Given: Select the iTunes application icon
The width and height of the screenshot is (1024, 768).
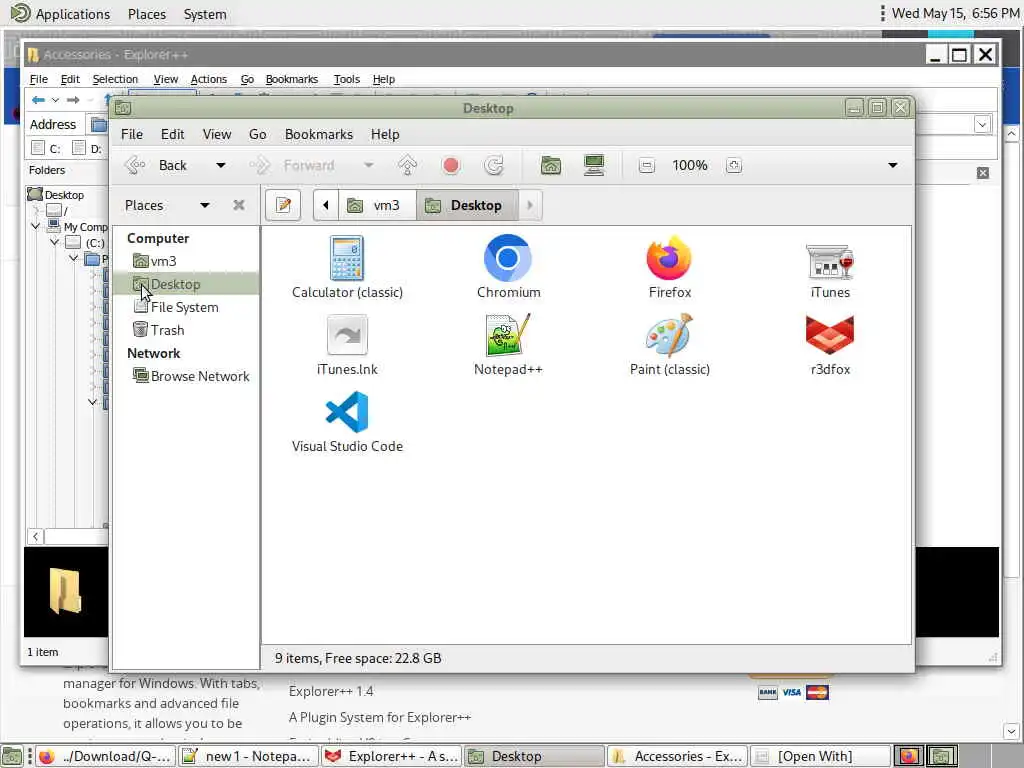Looking at the screenshot, I should (830, 268).
